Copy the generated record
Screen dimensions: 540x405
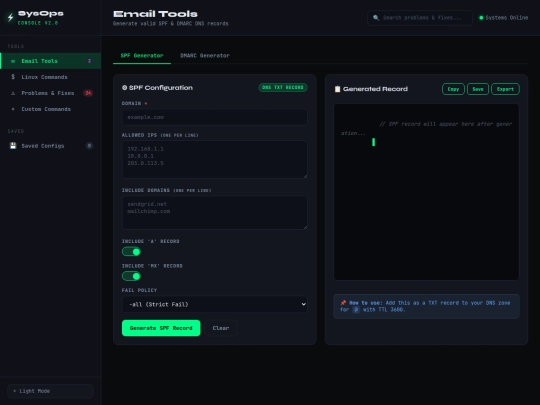pyautogui.click(x=453, y=89)
